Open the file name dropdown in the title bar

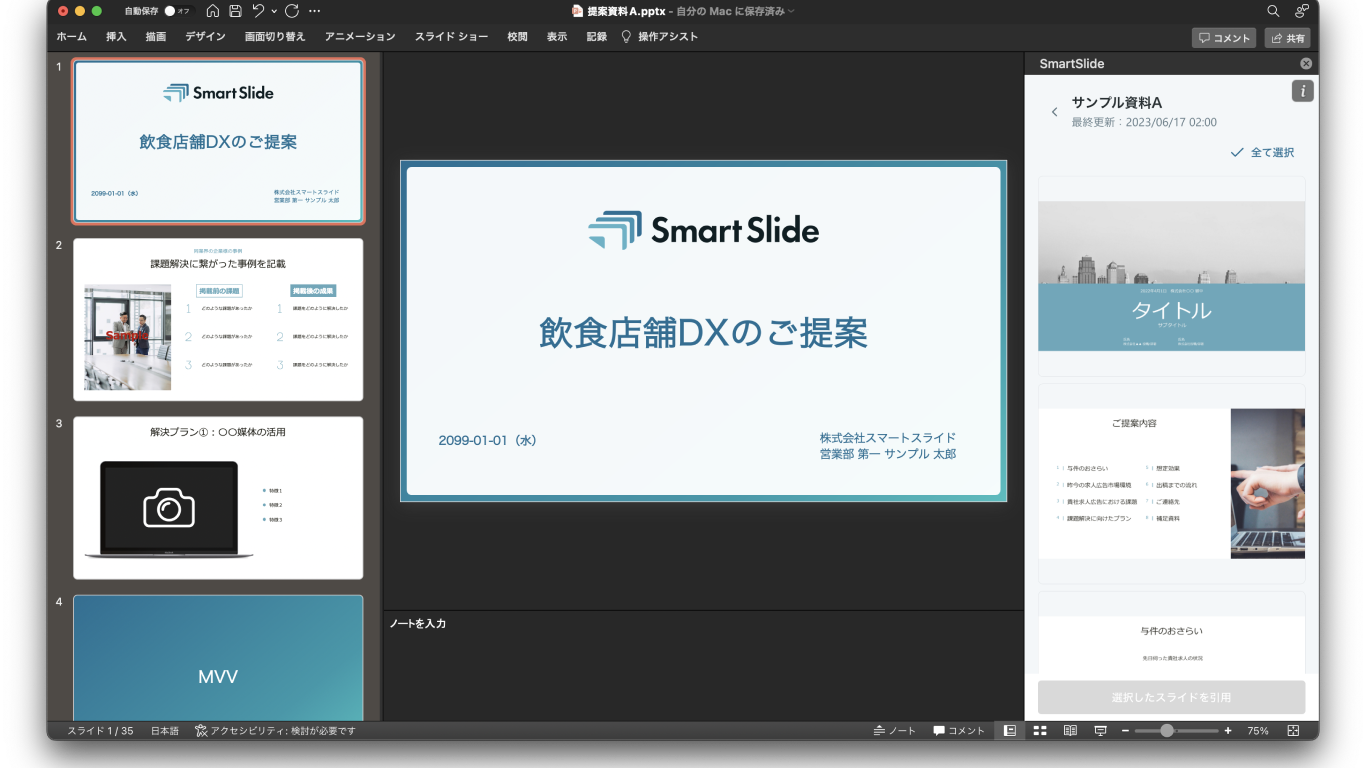click(791, 11)
